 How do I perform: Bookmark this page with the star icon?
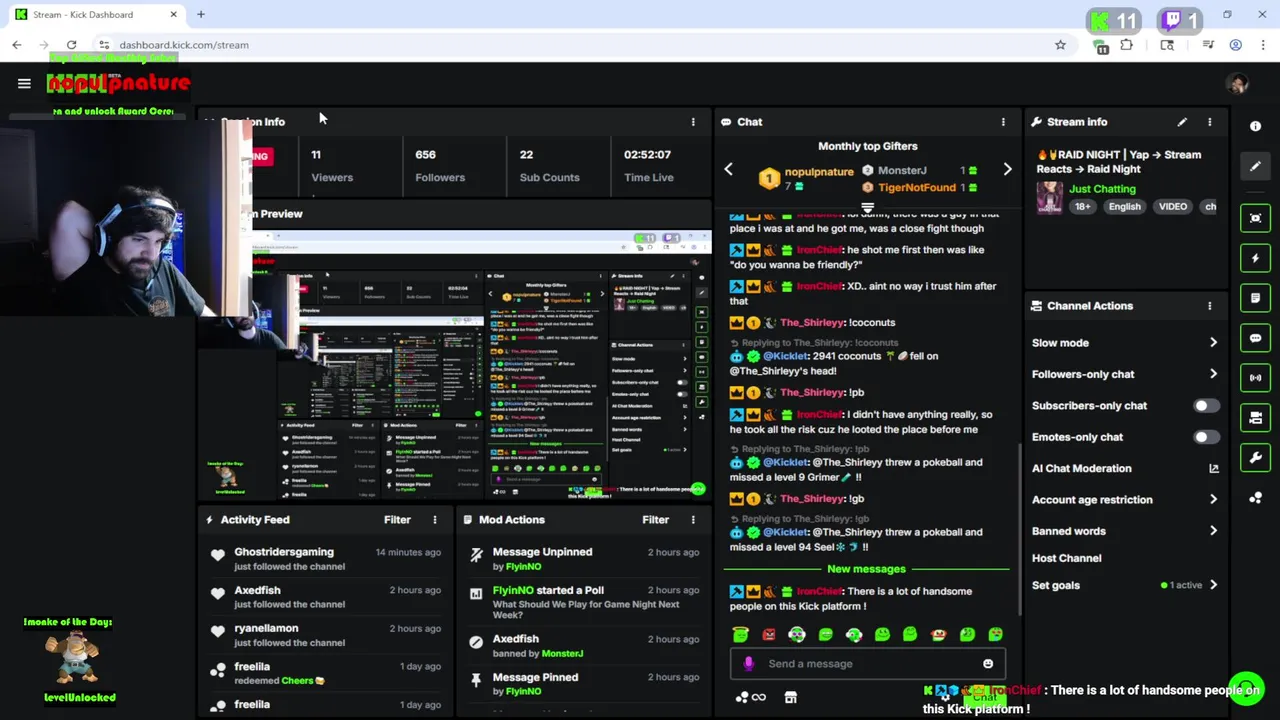tap(1060, 45)
